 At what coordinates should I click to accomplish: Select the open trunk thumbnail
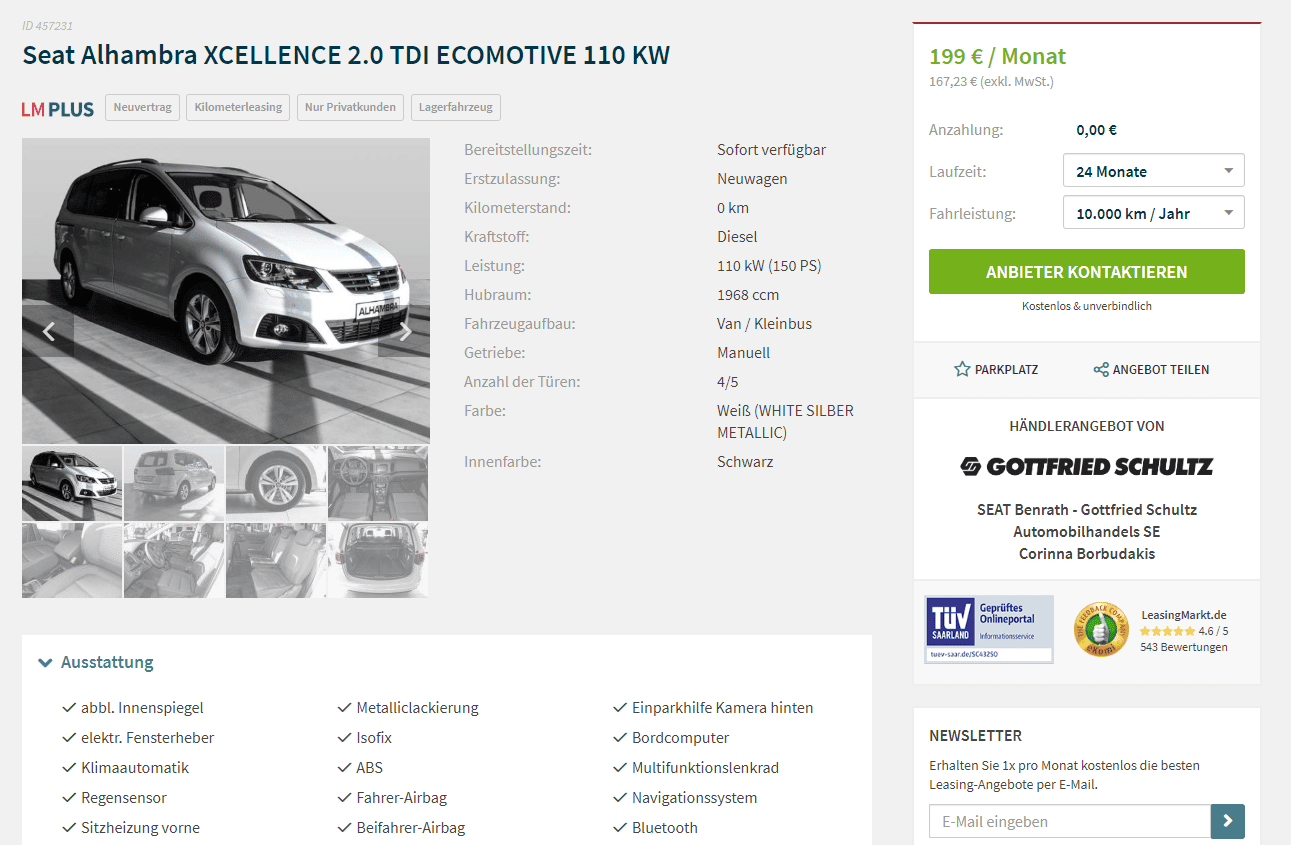(378, 560)
